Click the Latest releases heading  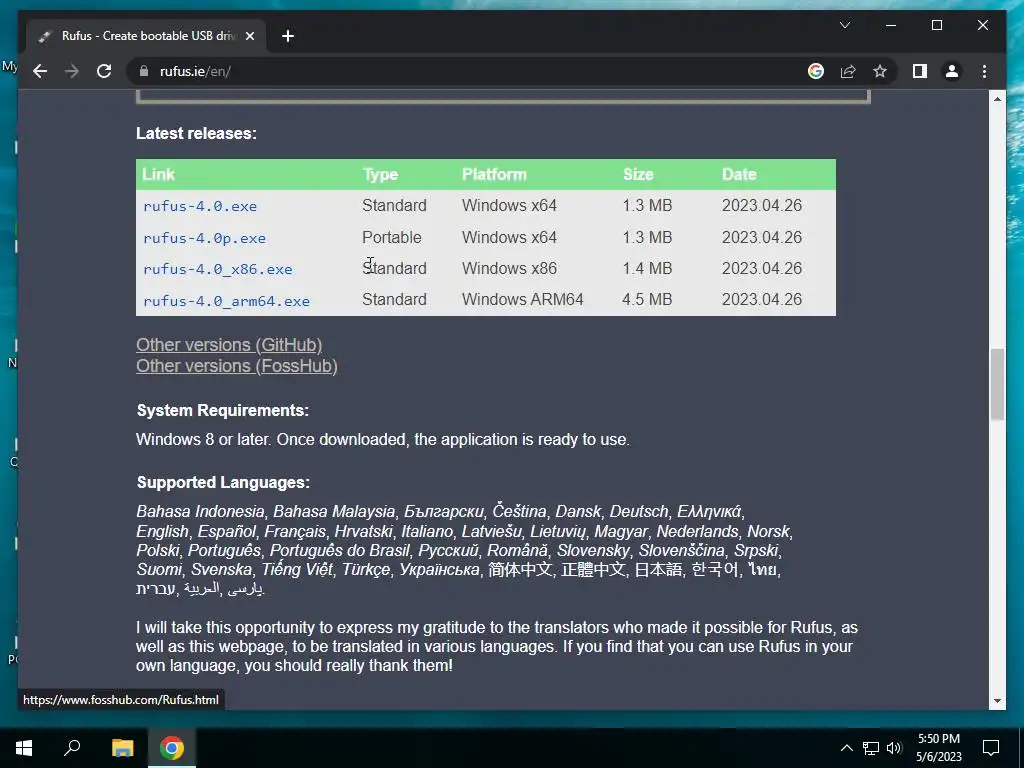(196, 133)
